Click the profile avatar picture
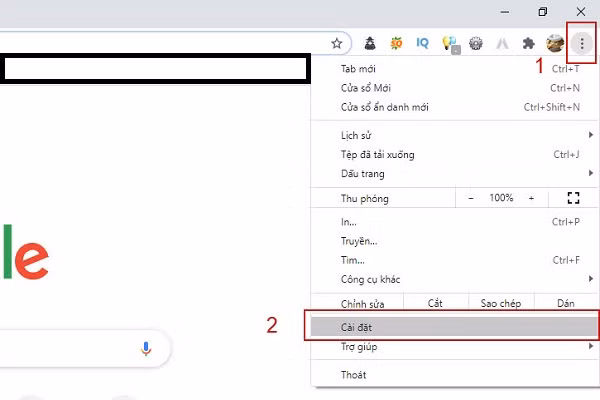The image size is (600, 400). coord(555,43)
